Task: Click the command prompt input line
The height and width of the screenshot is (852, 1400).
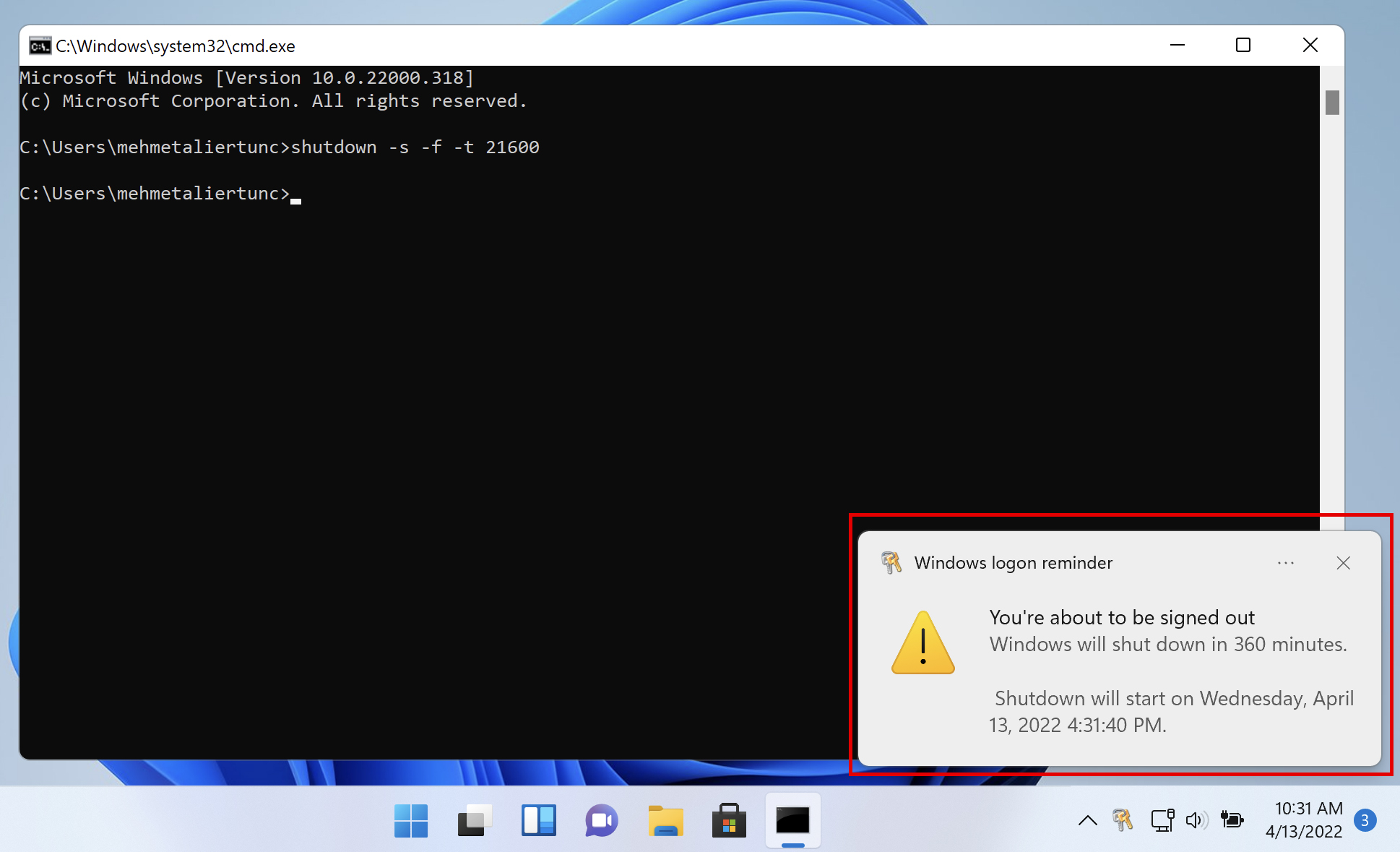Action: [x=295, y=194]
